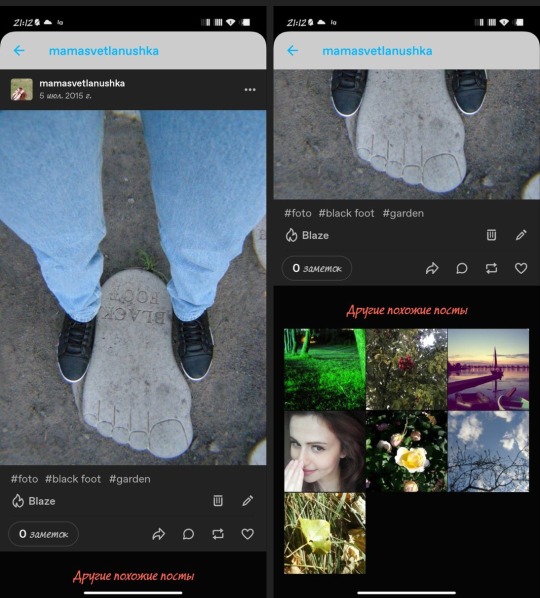This screenshot has width=540, height=598.
Task: Open the sunset boat pier thumbnail
Action: tap(489, 369)
